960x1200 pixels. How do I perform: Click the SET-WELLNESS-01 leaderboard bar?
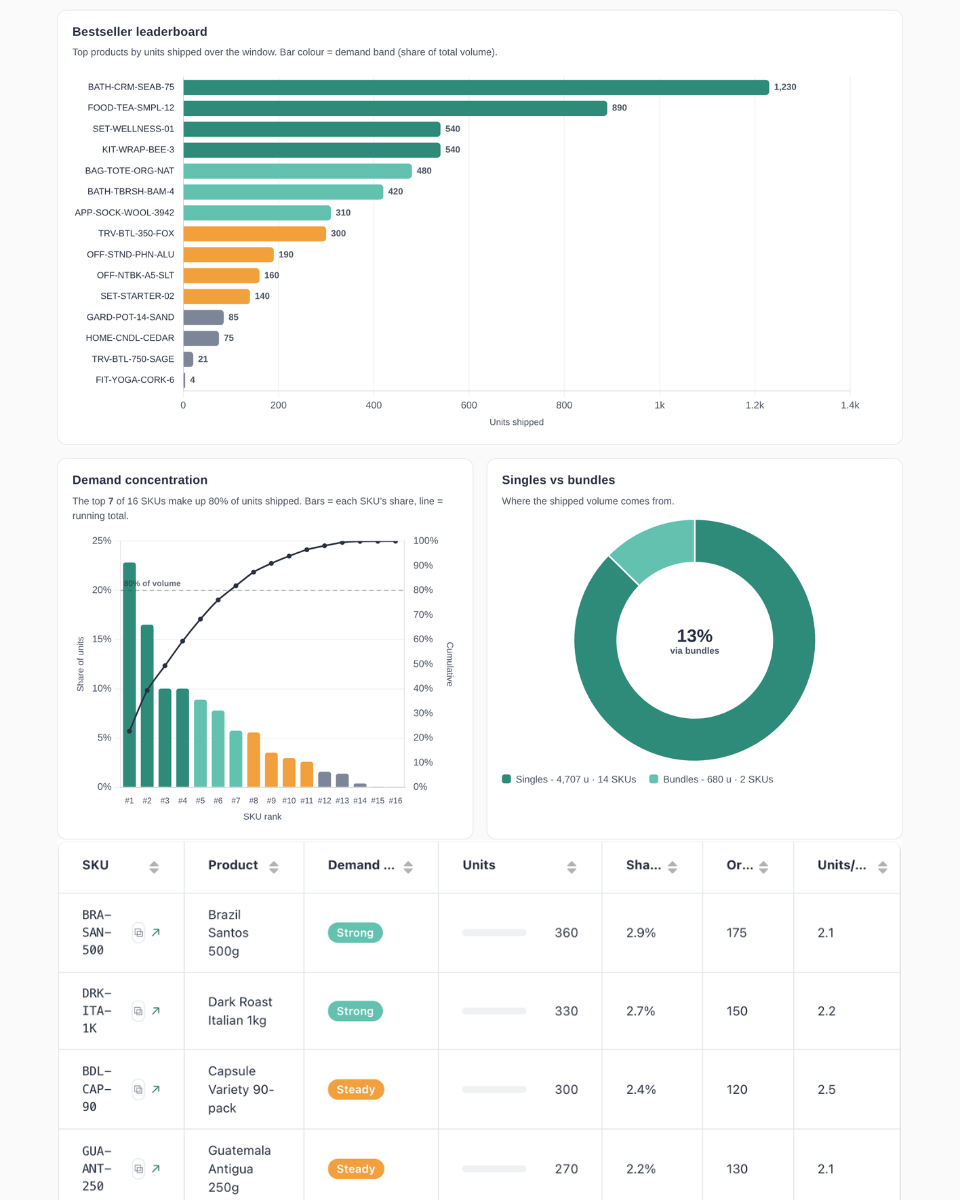pyautogui.click(x=312, y=129)
